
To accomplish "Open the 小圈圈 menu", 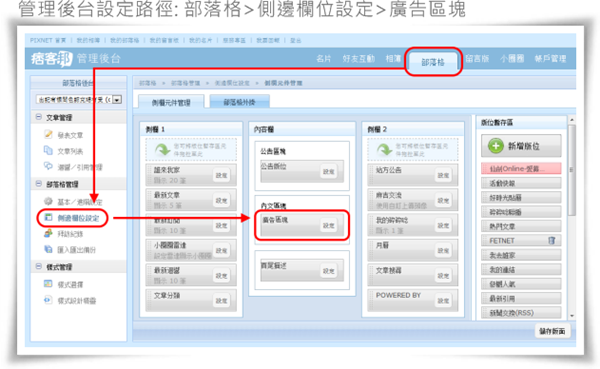I will point(512,59).
